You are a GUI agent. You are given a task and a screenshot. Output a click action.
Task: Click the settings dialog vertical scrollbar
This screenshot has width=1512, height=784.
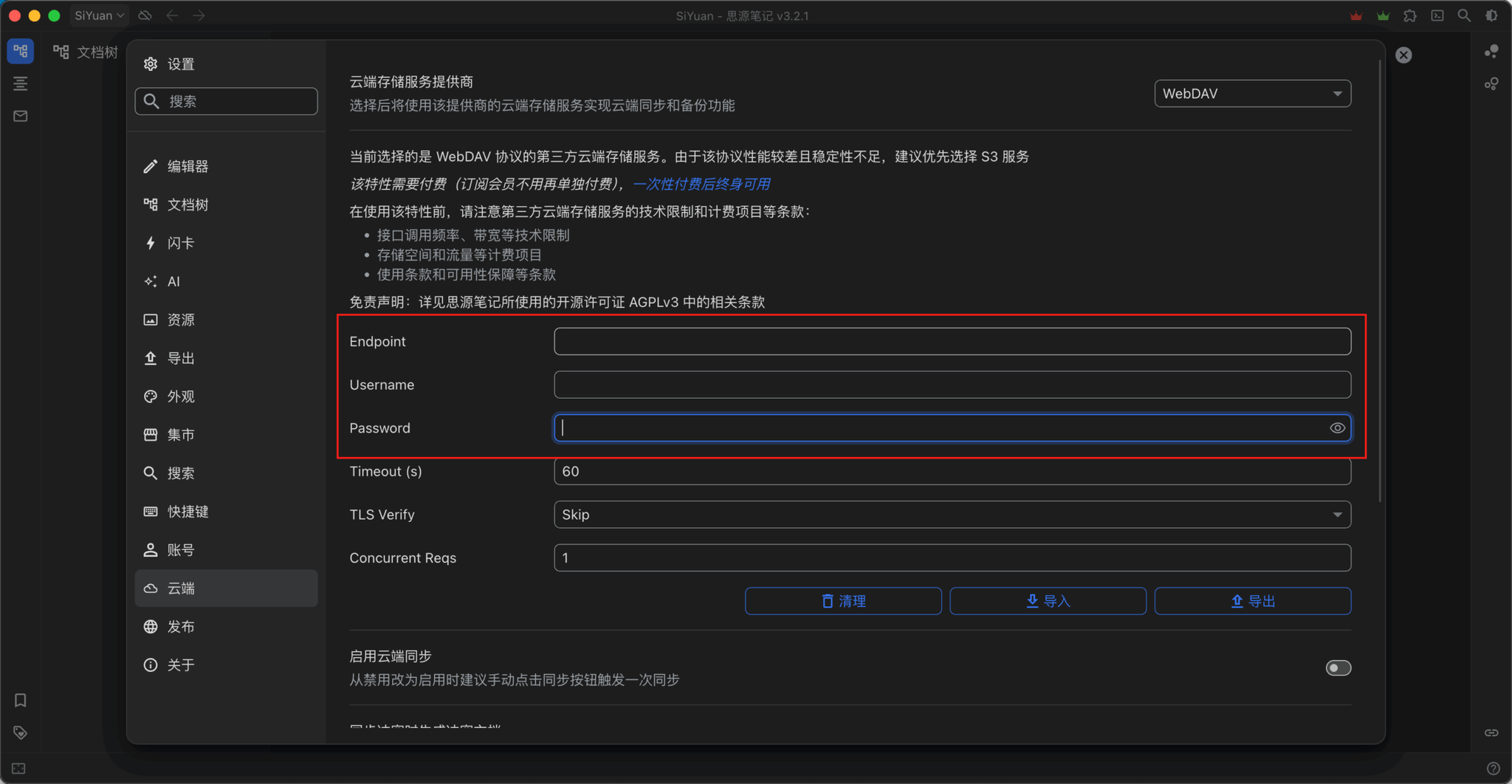(1380, 281)
